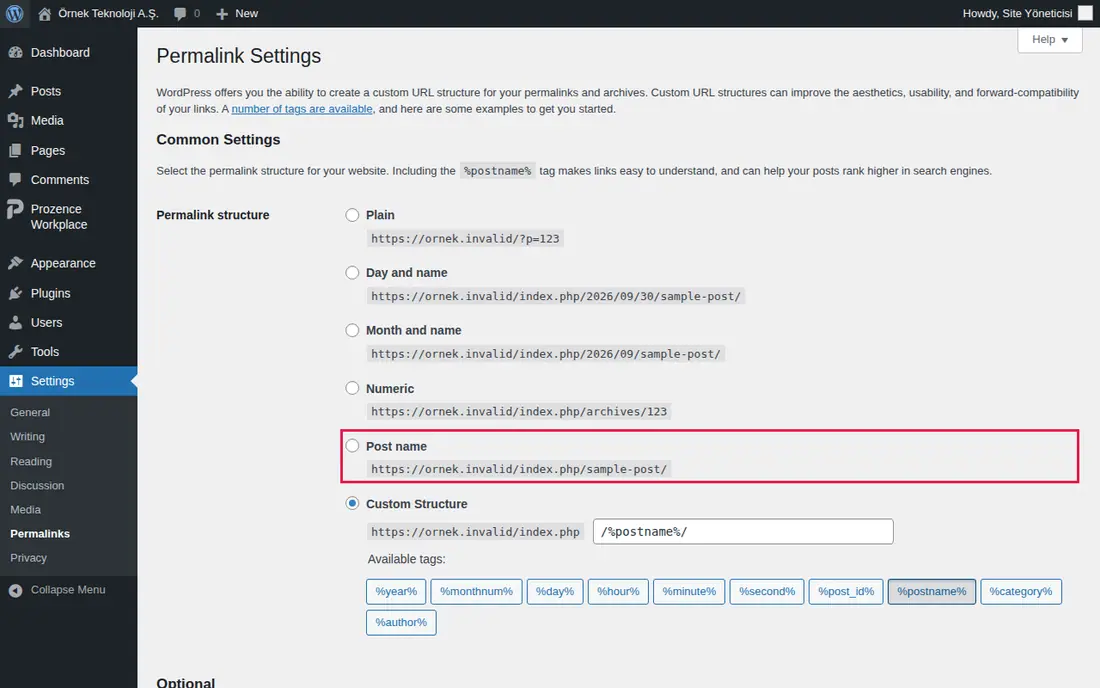
Task: Add the %monthnum% tag button
Action: (476, 591)
